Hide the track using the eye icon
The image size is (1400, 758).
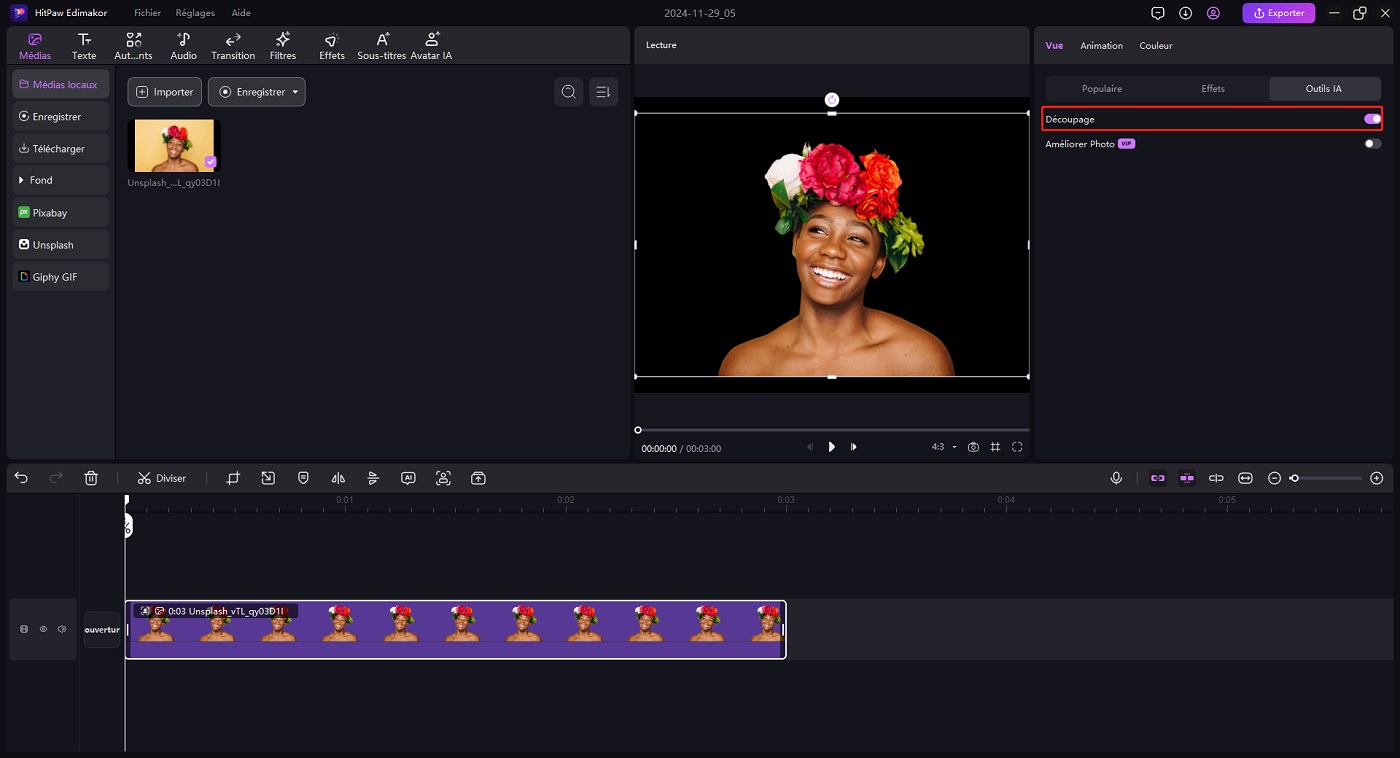43,629
